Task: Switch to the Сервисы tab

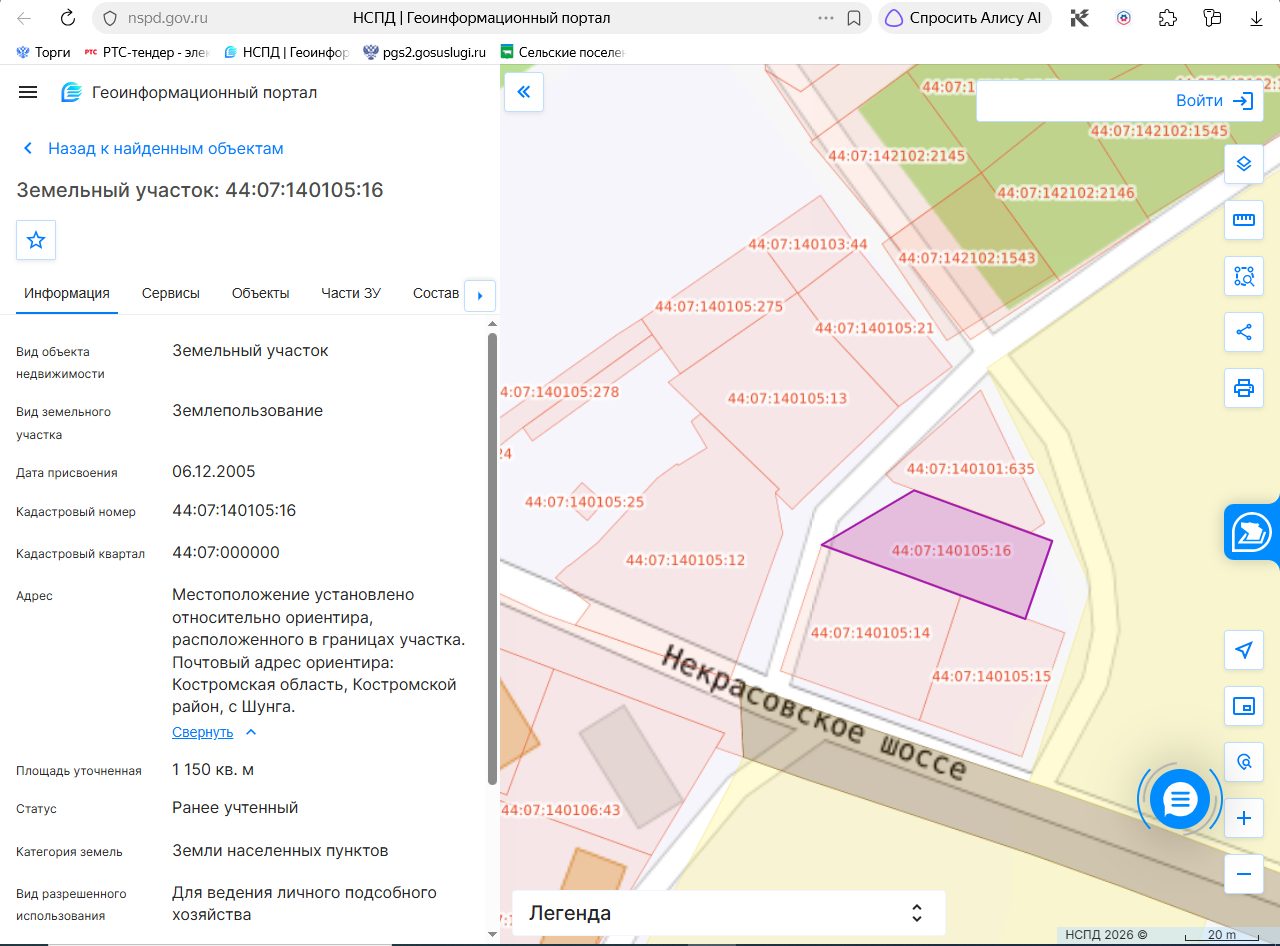Action: click(x=171, y=293)
